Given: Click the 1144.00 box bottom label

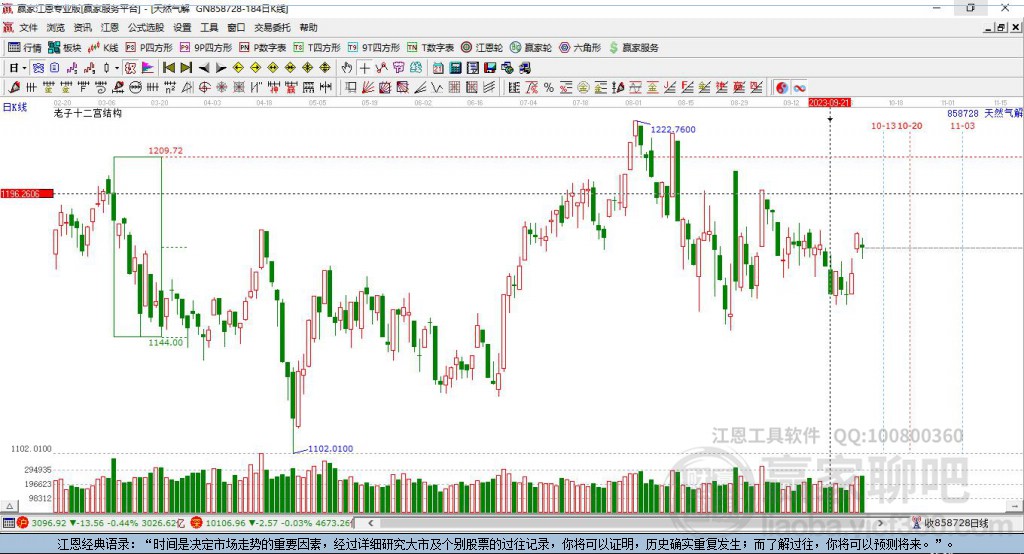Looking at the screenshot, I should (166, 342).
